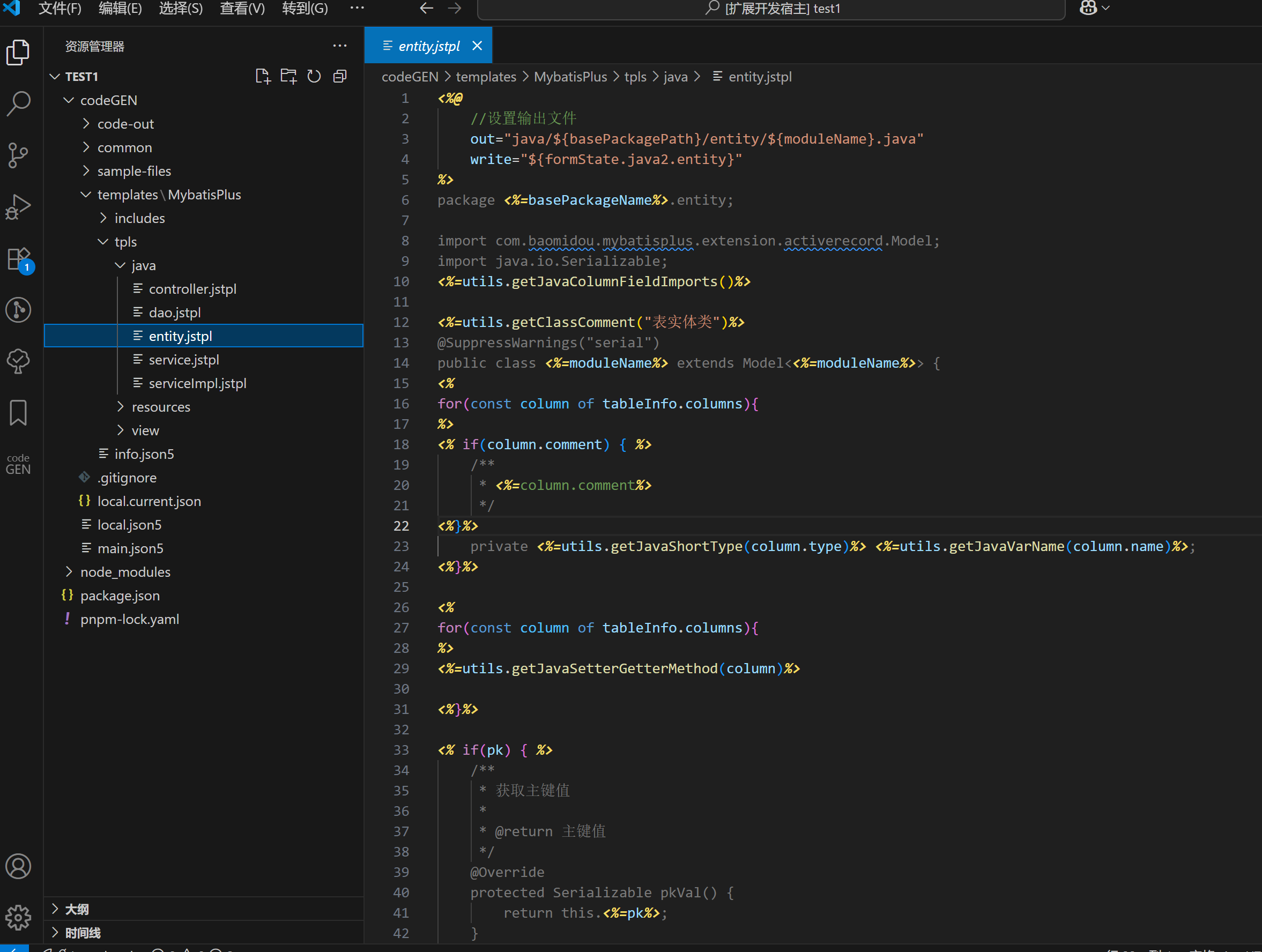Image resolution: width=1262 pixels, height=952 pixels.
Task: Click codeGEN in the breadcrumb
Action: (410, 77)
